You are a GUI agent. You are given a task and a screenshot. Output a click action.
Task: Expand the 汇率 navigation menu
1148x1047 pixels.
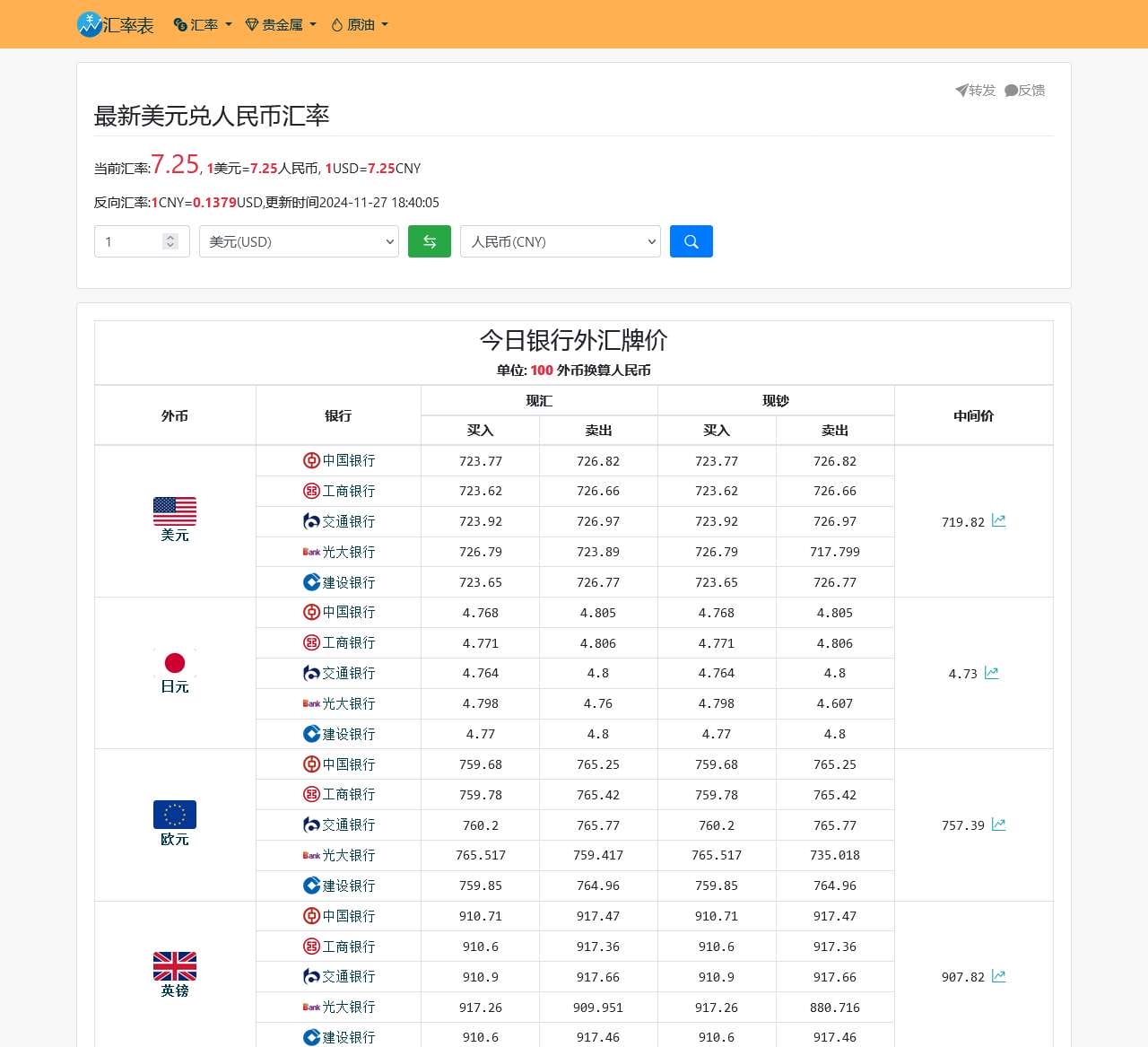(203, 25)
